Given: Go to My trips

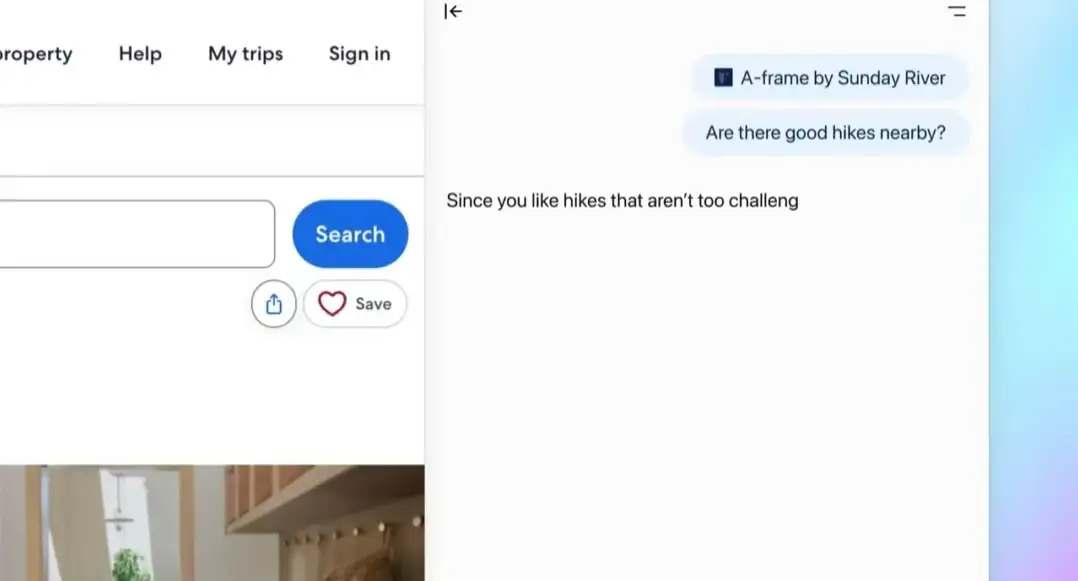Looking at the screenshot, I should pyautogui.click(x=245, y=54).
